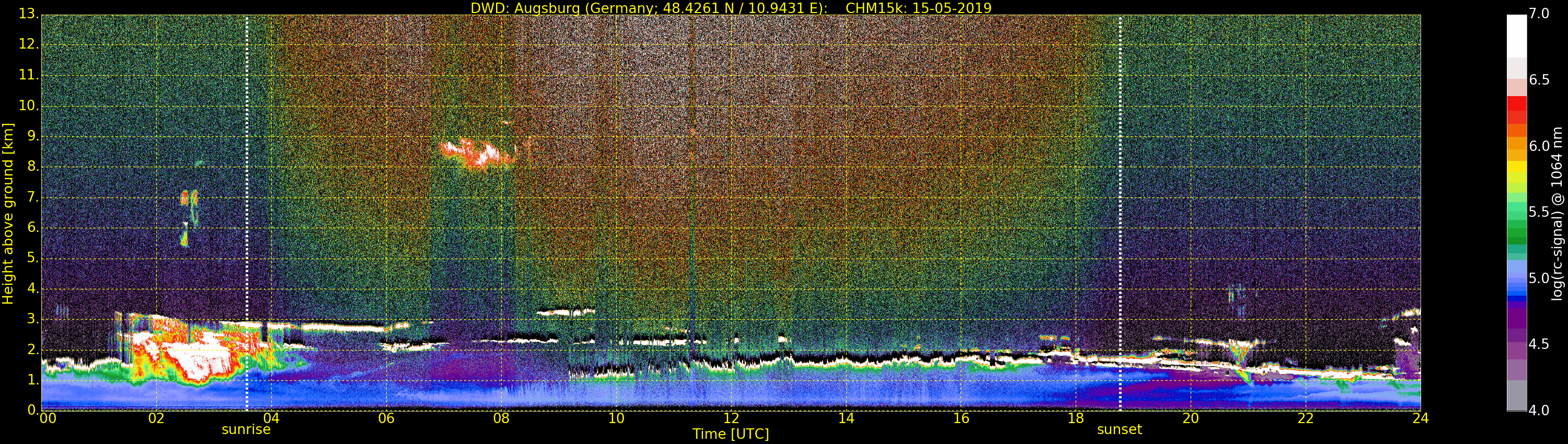Click the 20 tick on the time axis

(x=1191, y=418)
